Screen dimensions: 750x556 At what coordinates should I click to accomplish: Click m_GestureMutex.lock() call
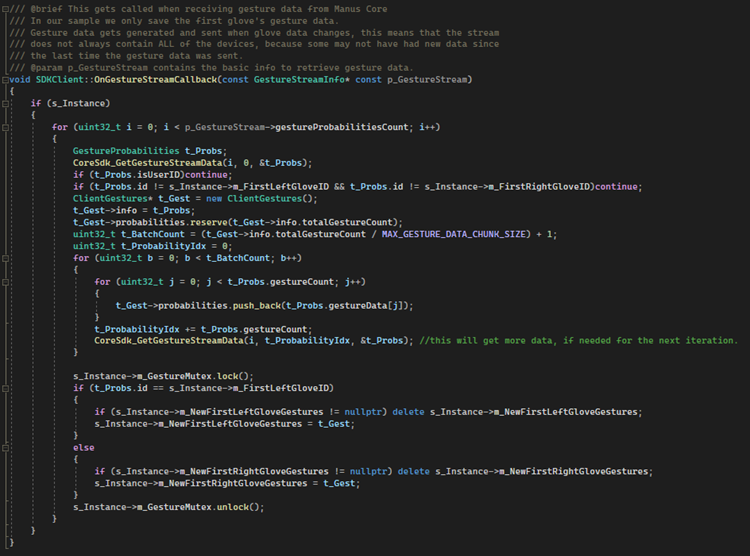pos(195,377)
